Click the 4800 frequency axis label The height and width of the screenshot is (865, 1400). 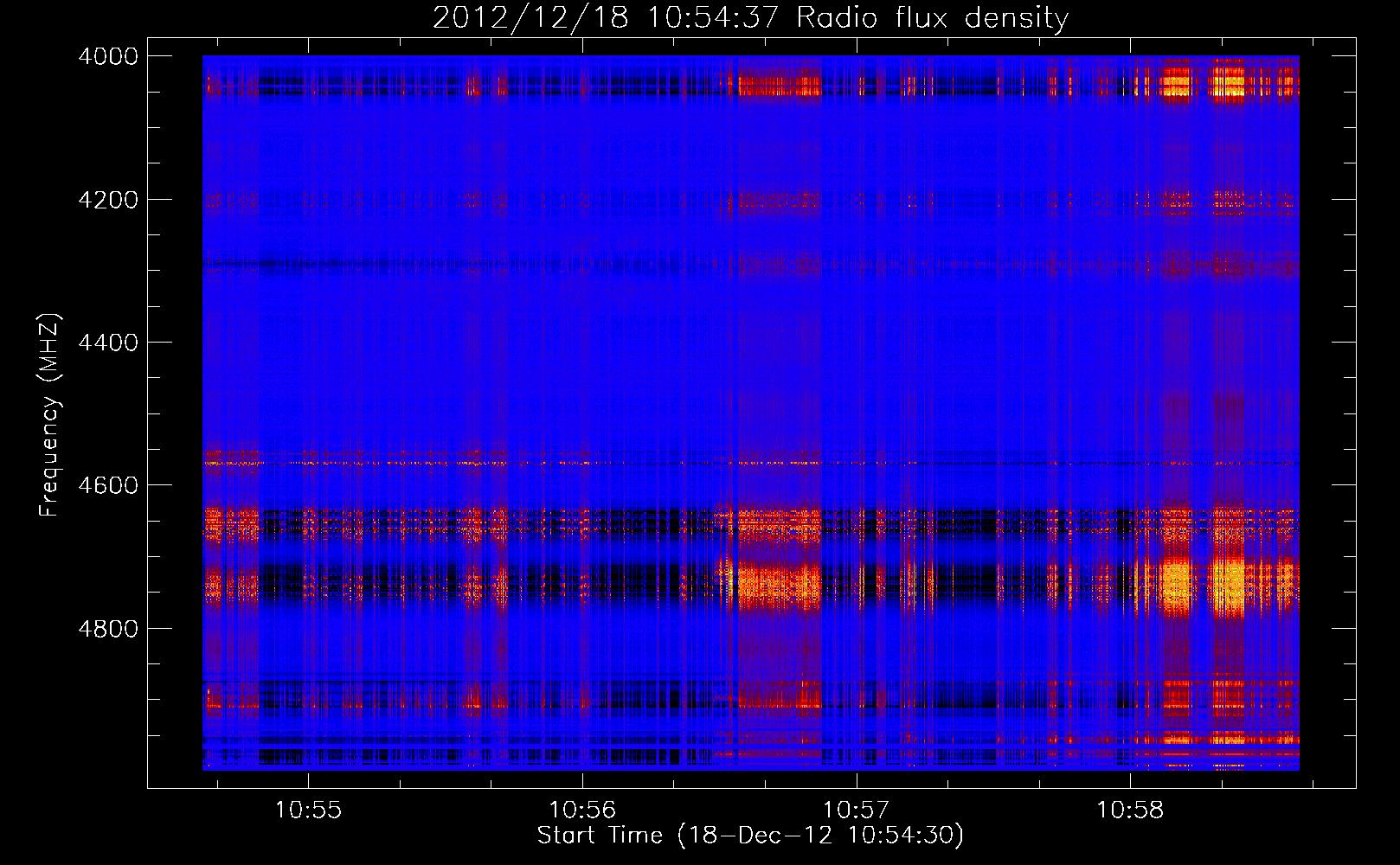pos(108,629)
